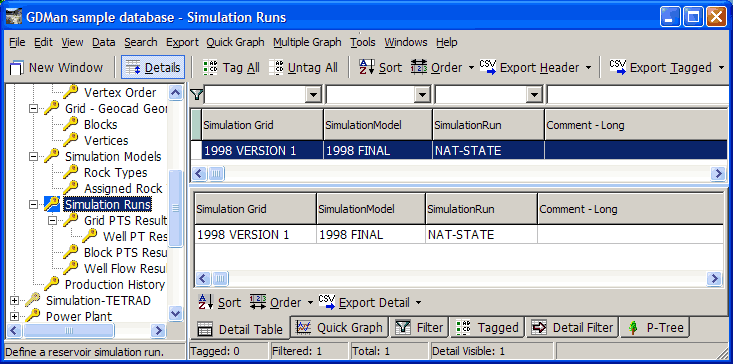Viewport: 733px width, 364px height.
Task: Click the top toolbar Sort icon
Action: (366, 68)
